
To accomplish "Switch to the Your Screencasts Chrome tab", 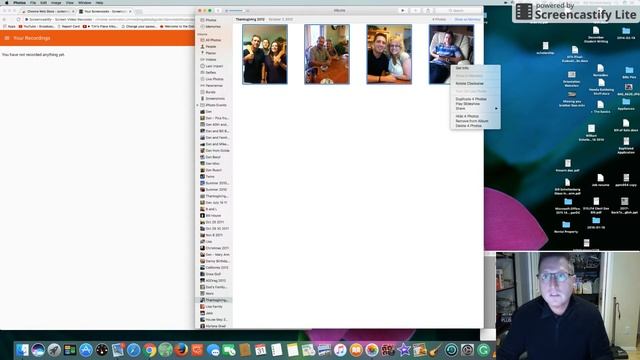I will tap(105, 11).
